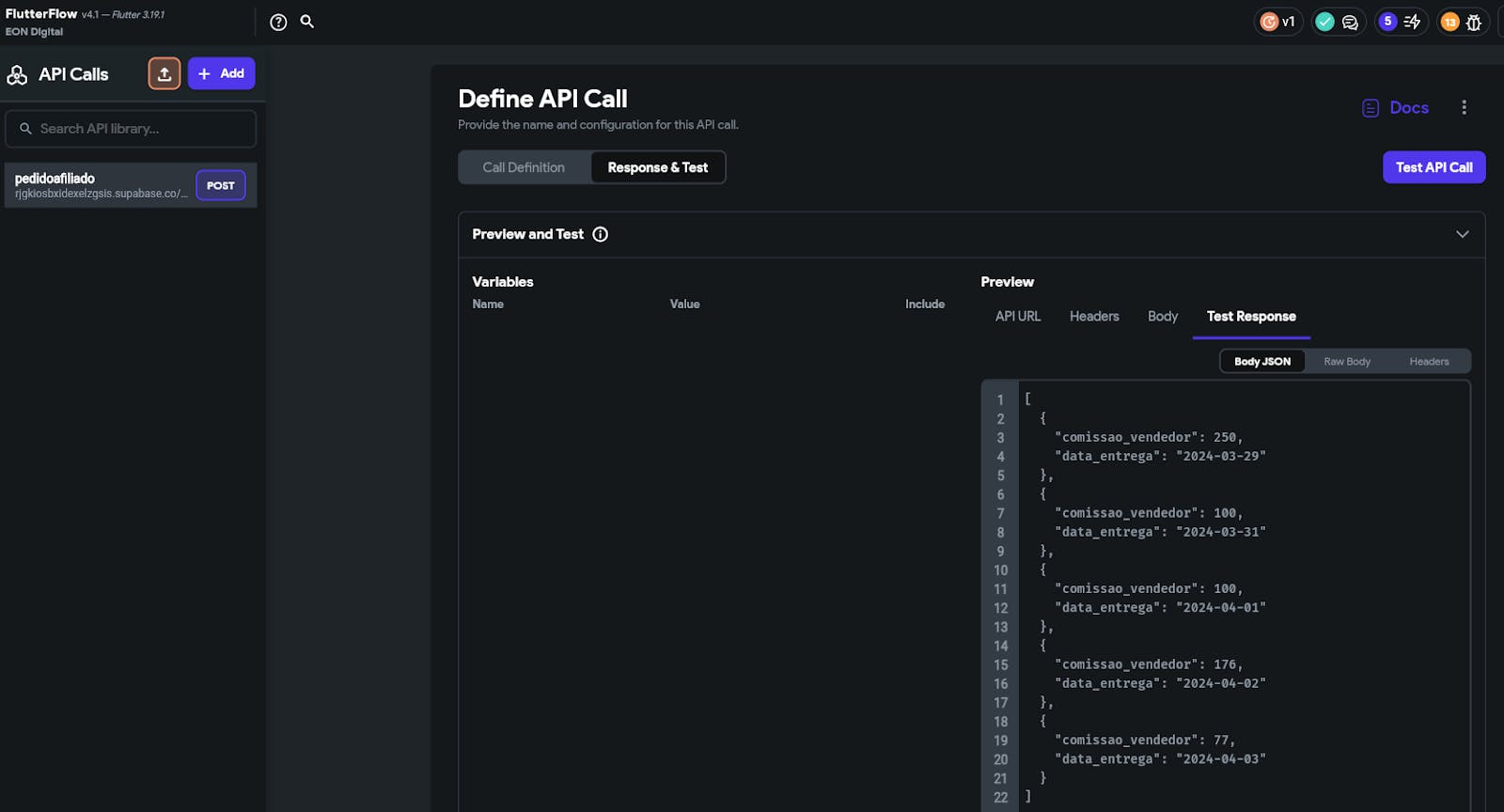This screenshot has width=1504, height=812.
Task: Open the v1 version history indicator
Action: 1278,22
